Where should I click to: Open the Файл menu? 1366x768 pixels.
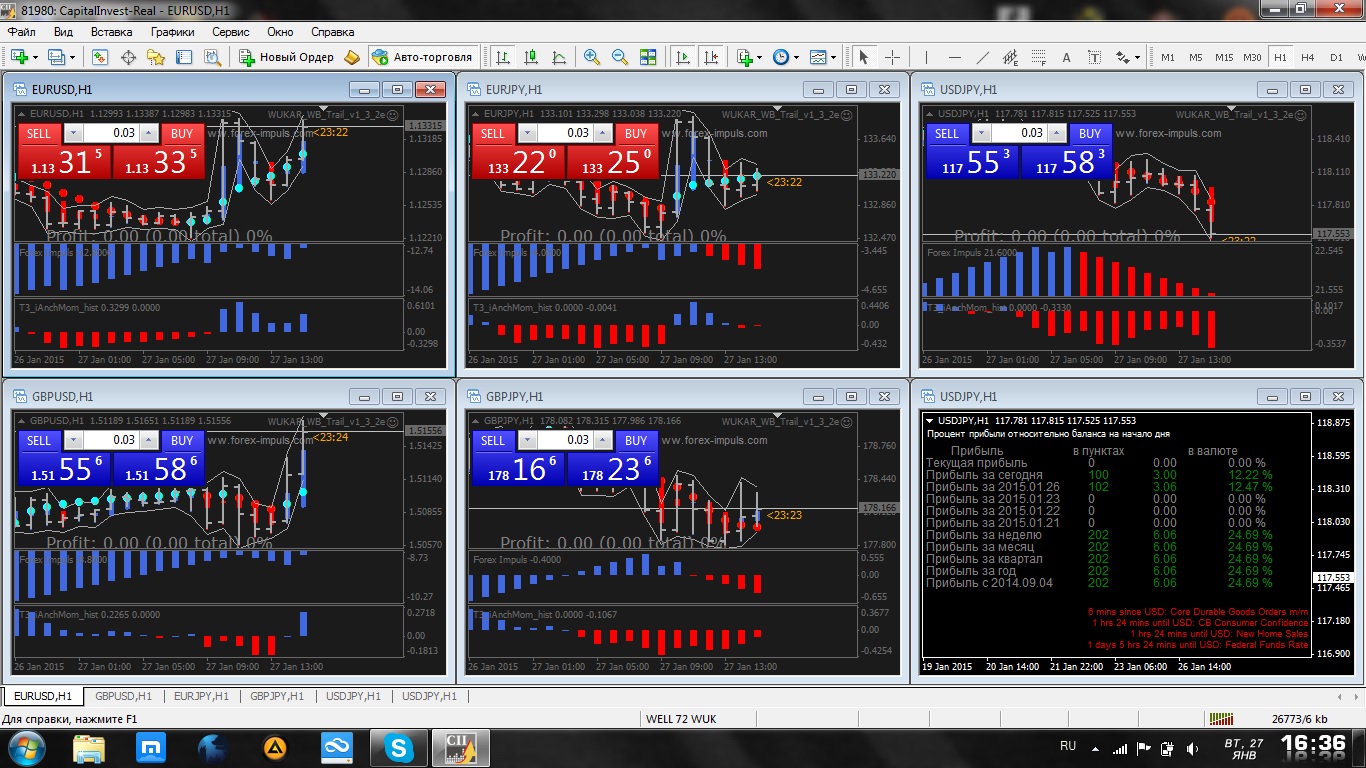click(22, 32)
